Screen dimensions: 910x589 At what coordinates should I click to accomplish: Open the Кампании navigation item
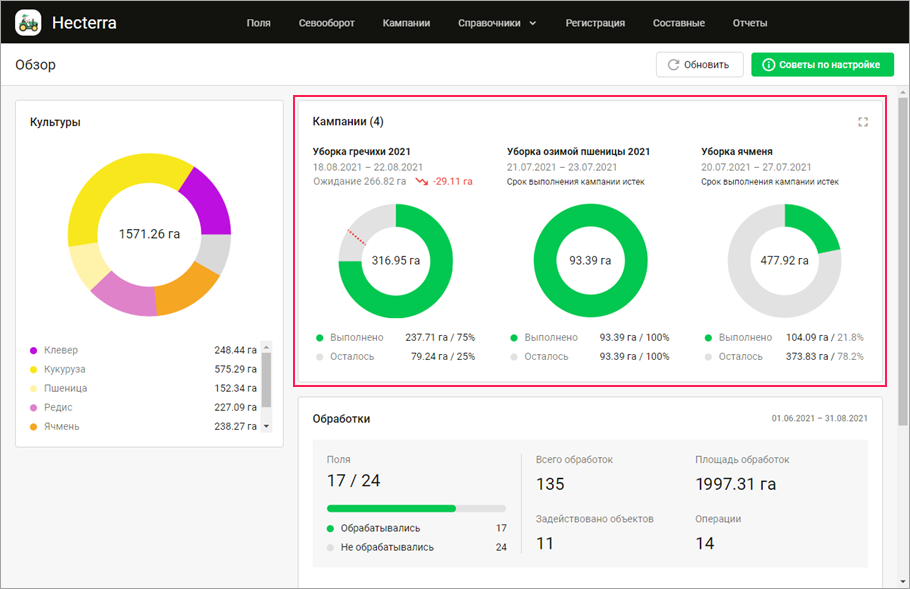[406, 23]
